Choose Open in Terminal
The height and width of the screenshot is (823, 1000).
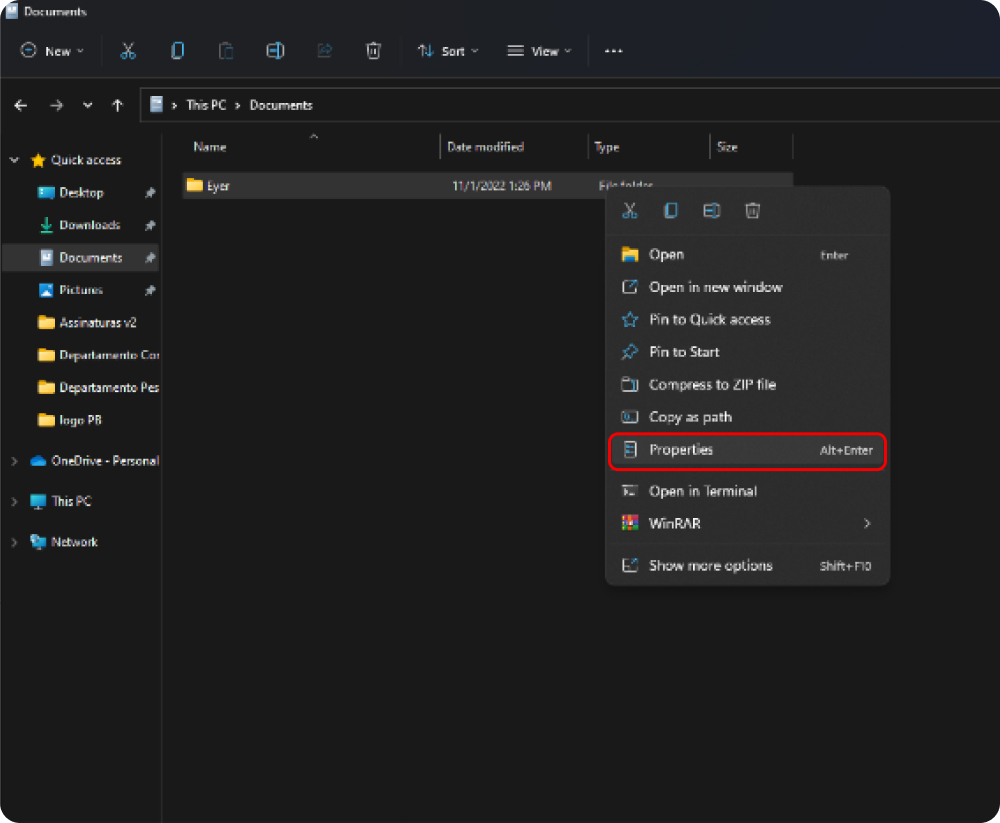tap(747, 491)
